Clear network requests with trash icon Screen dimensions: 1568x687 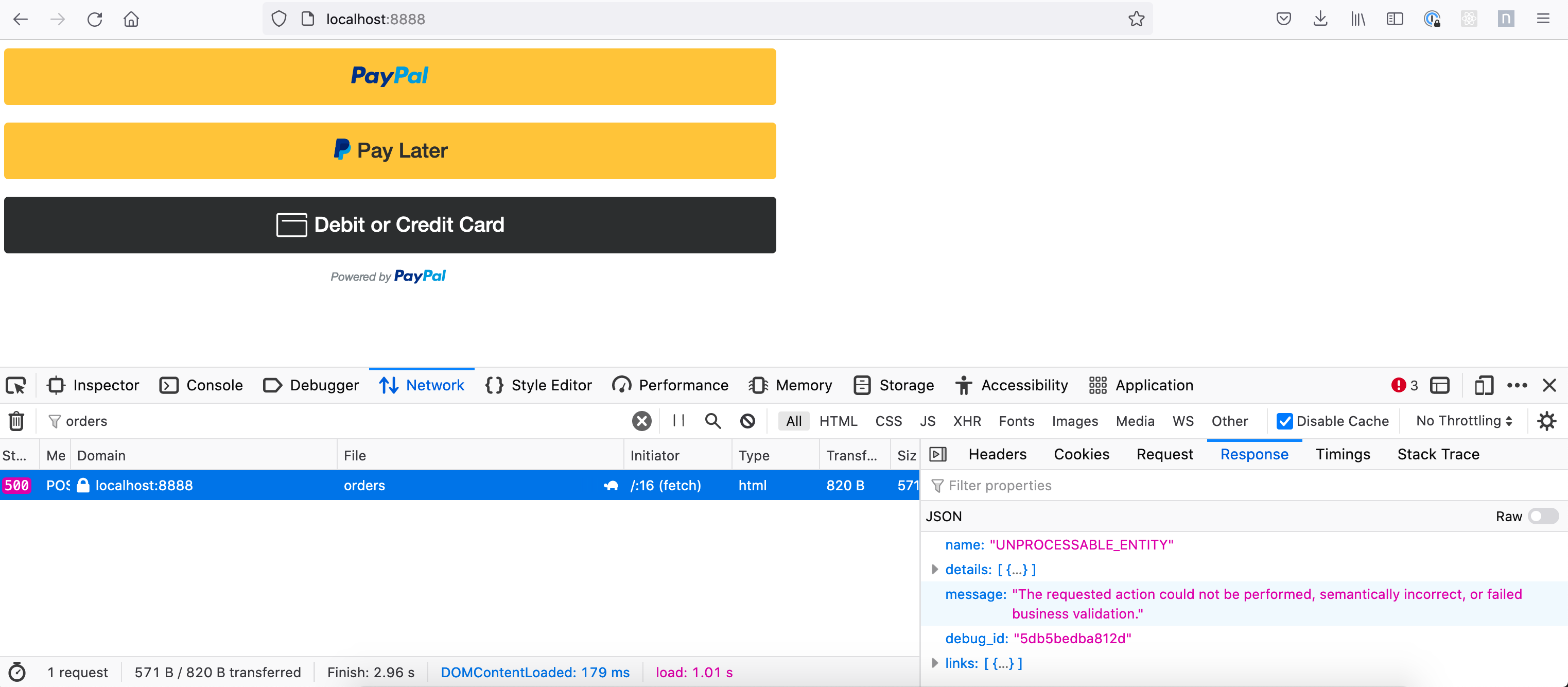[x=16, y=421]
